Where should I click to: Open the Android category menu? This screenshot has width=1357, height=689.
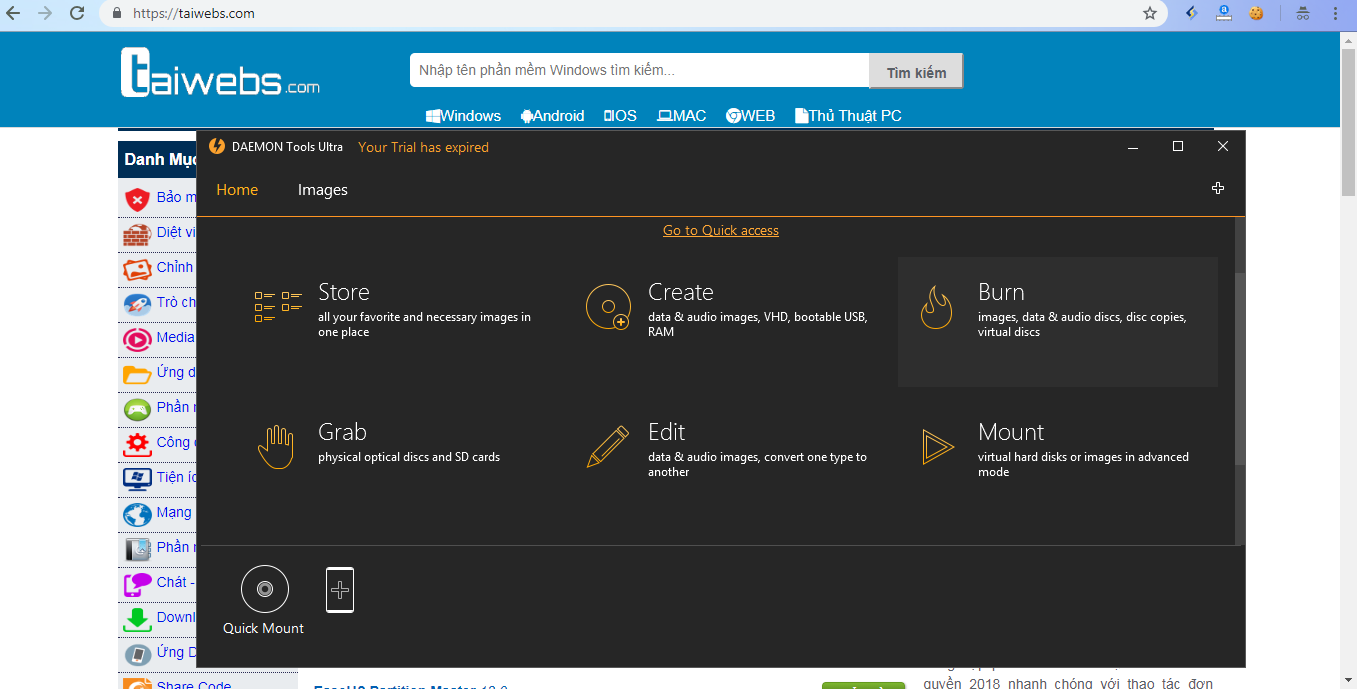click(x=552, y=116)
